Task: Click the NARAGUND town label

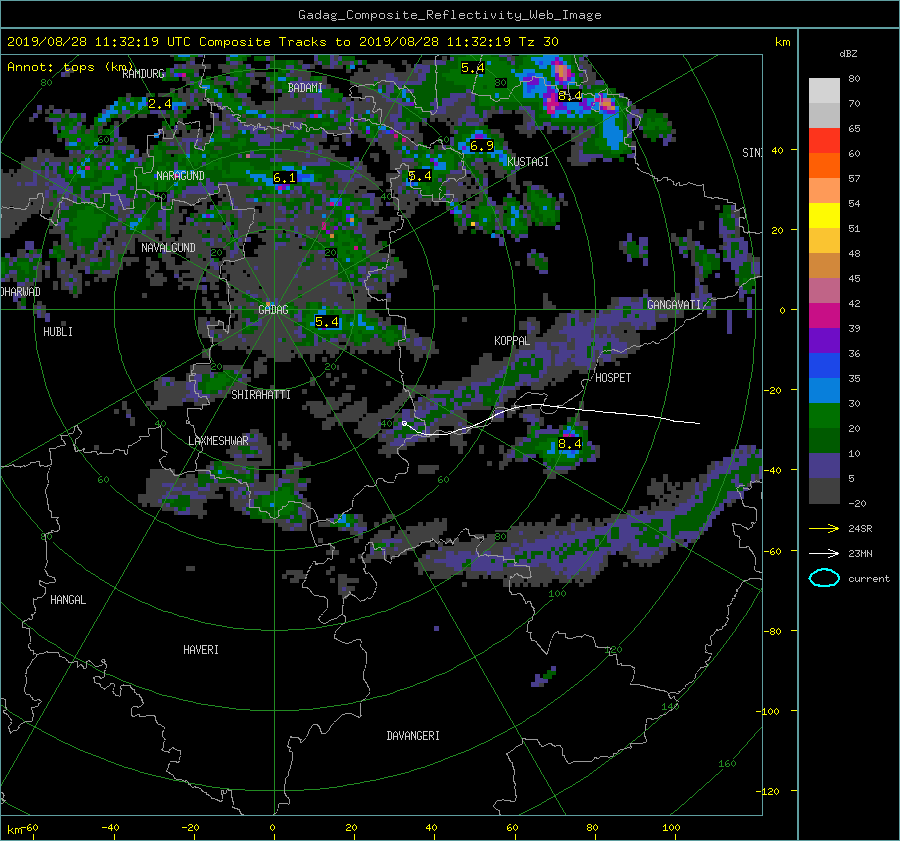Action: coord(180,176)
